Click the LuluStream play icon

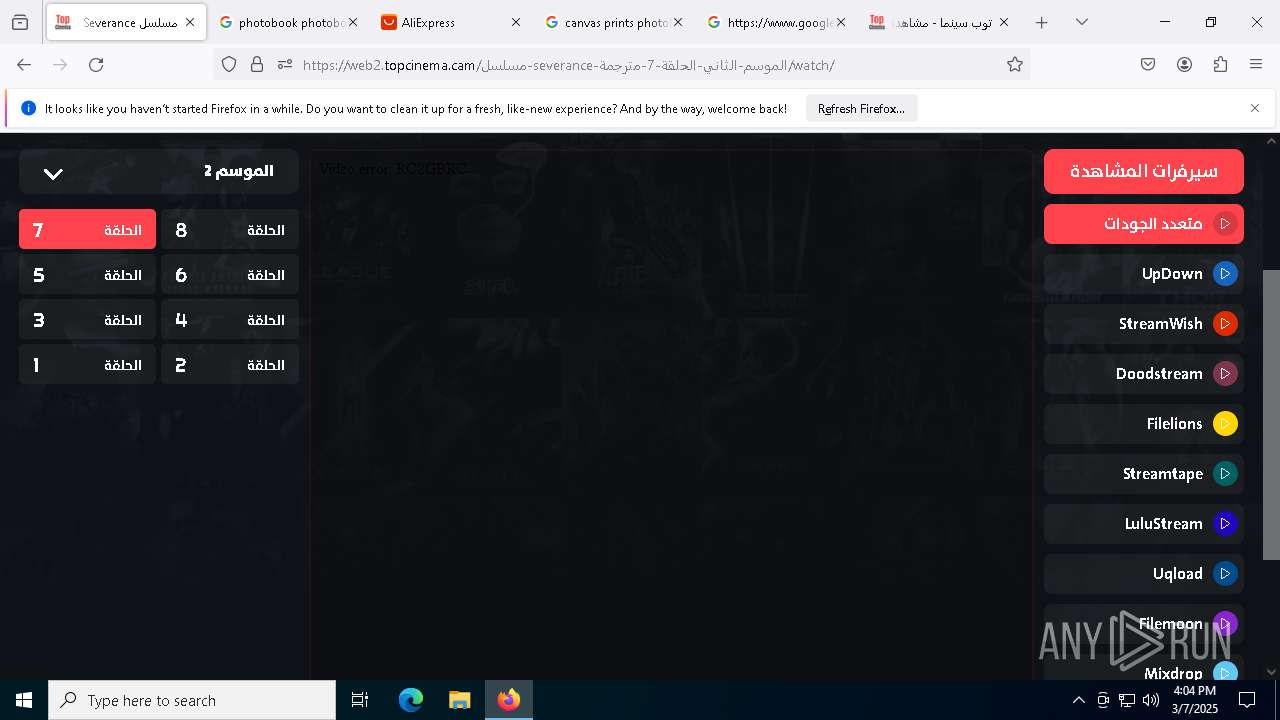[x=1225, y=524]
